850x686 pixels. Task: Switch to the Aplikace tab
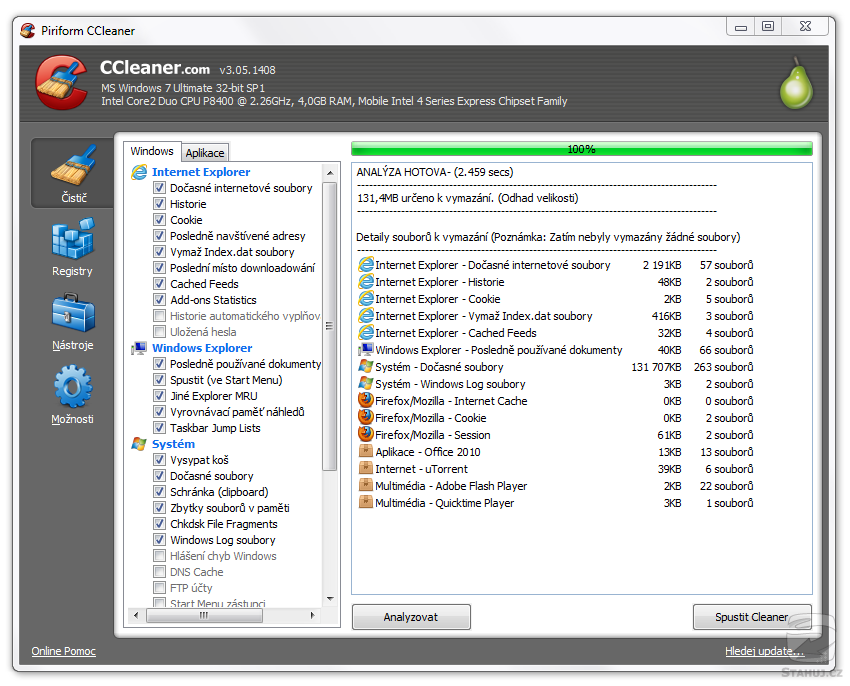pos(205,153)
